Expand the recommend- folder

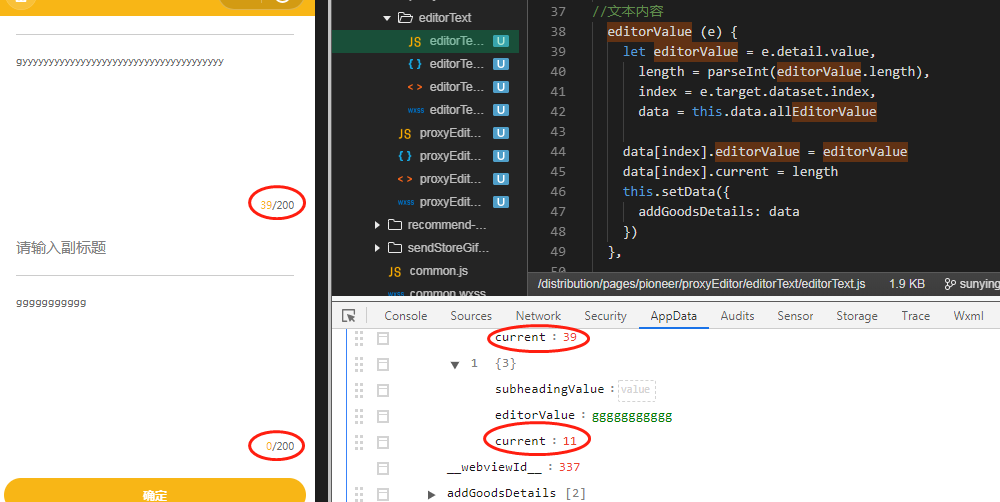[377, 225]
